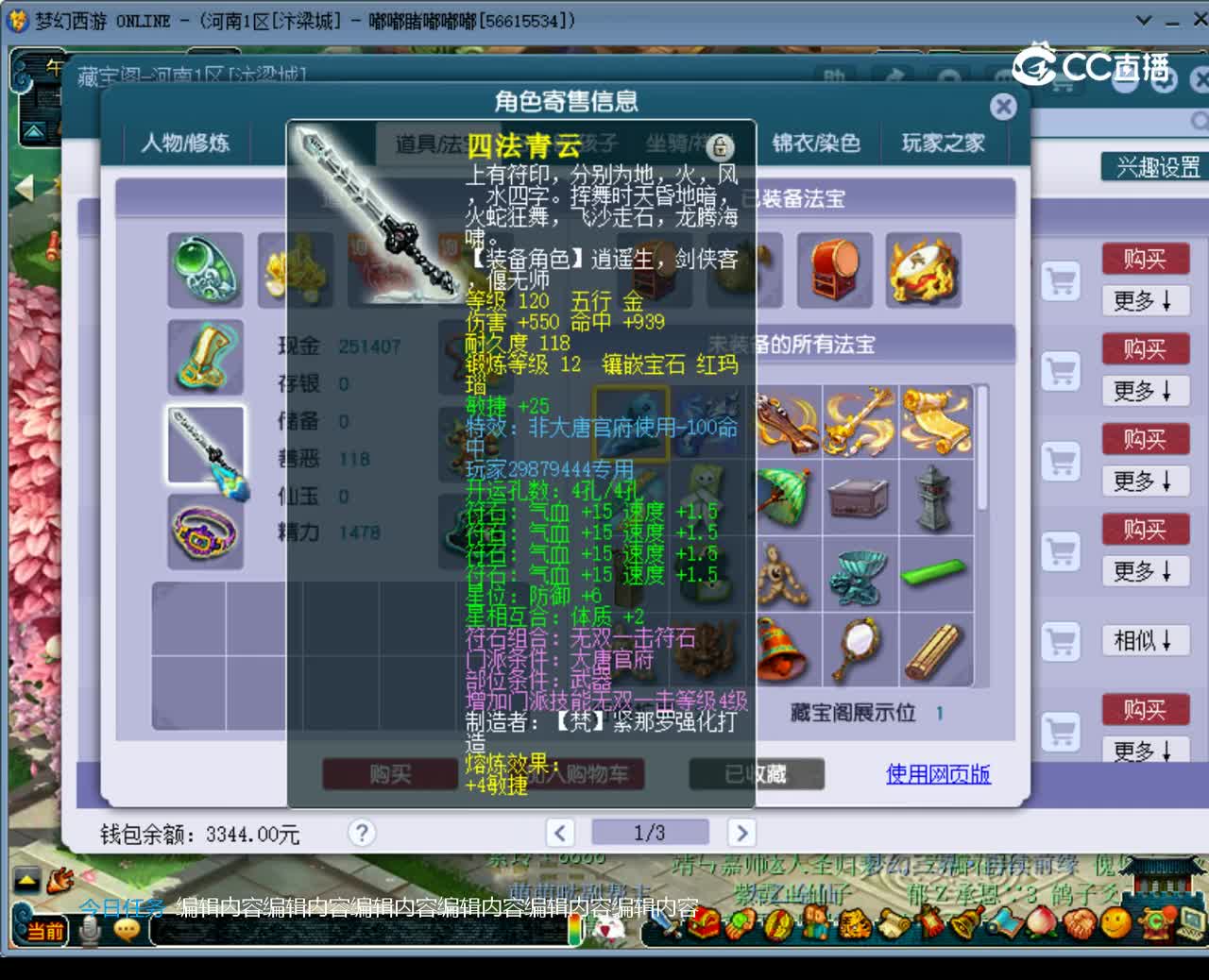This screenshot has height=980, width=1209.
Task: Switch to the 道具/法宝 tab
Action: click(430, 144)
